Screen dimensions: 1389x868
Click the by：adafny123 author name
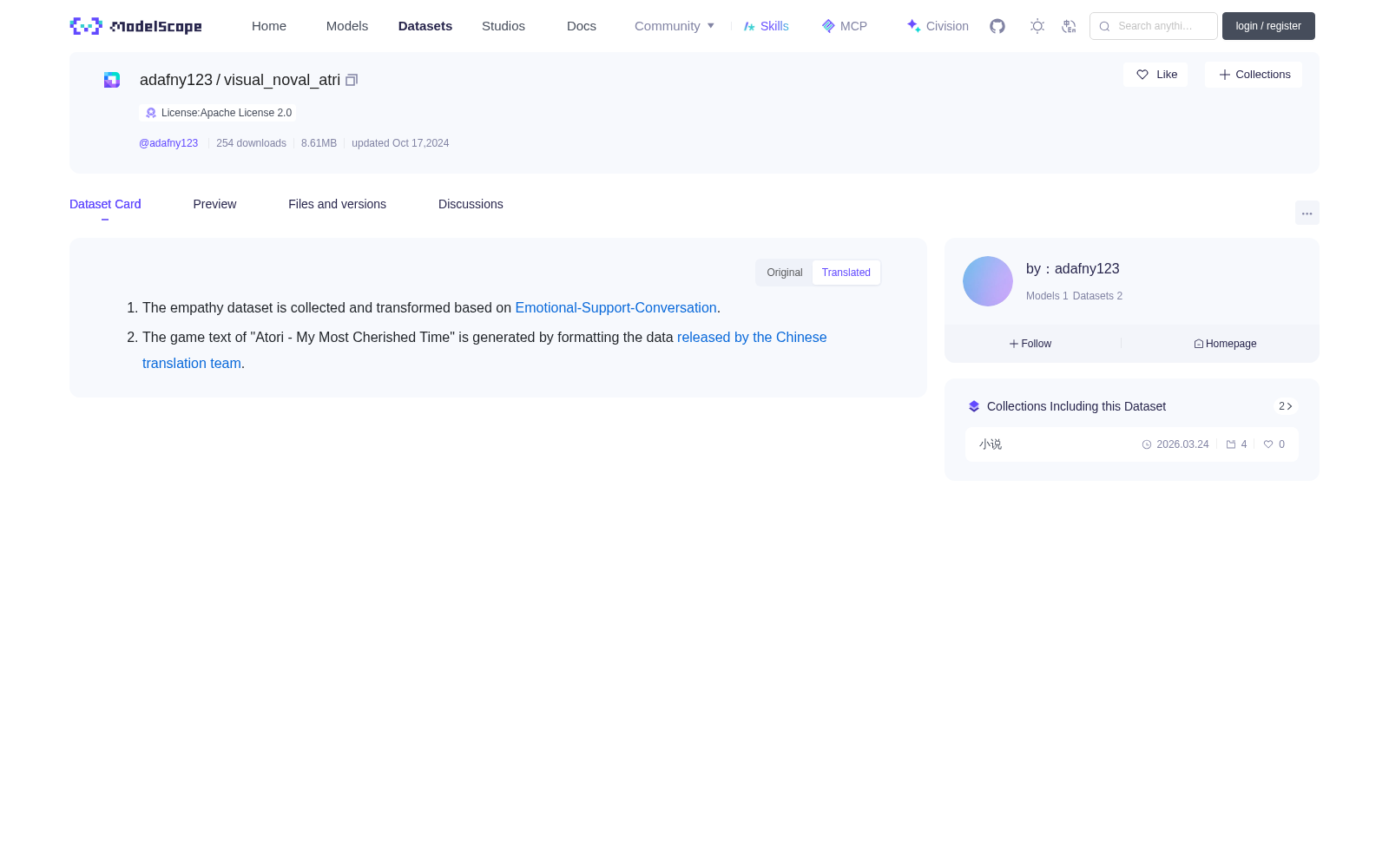1073,269
